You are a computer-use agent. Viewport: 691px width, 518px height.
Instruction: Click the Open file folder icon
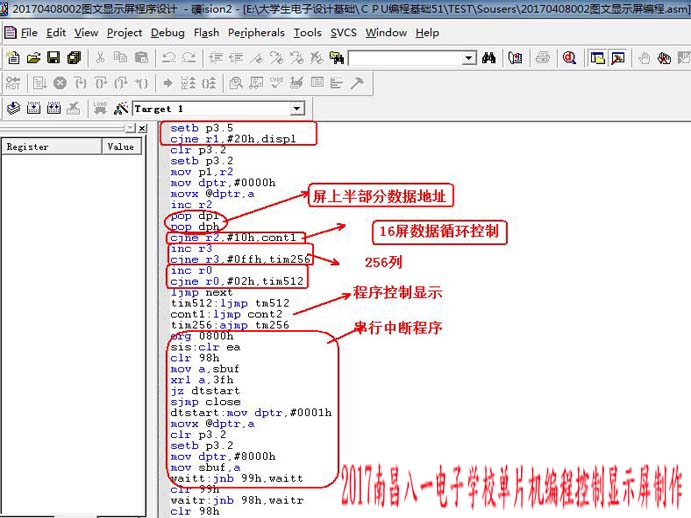tap(33, 58)
